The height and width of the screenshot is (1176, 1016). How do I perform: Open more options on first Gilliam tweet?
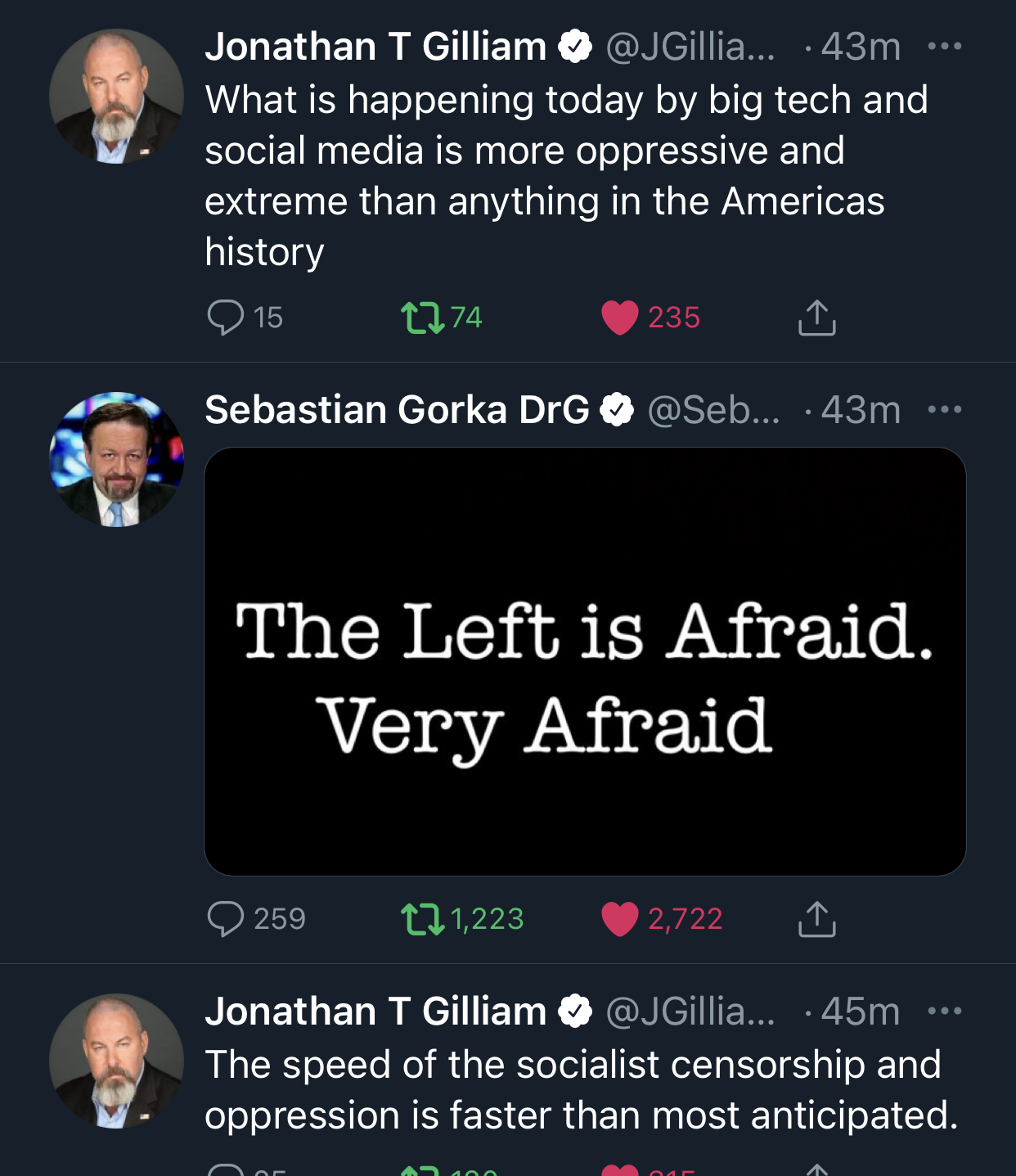point(945,47)
